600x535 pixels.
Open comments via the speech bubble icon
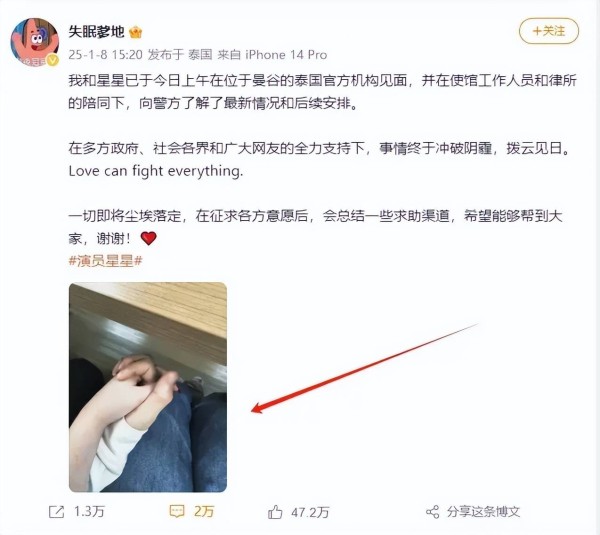tap(177, 511)
